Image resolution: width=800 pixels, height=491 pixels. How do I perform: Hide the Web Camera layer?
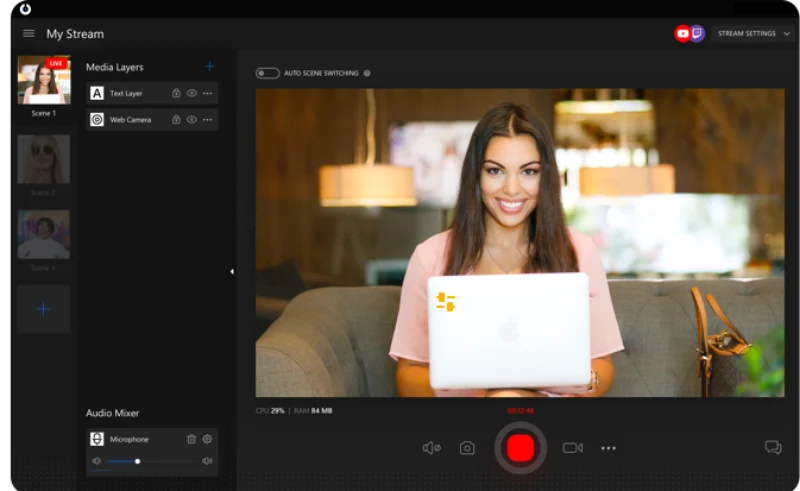pyautogui.click(x=192, y=119)
